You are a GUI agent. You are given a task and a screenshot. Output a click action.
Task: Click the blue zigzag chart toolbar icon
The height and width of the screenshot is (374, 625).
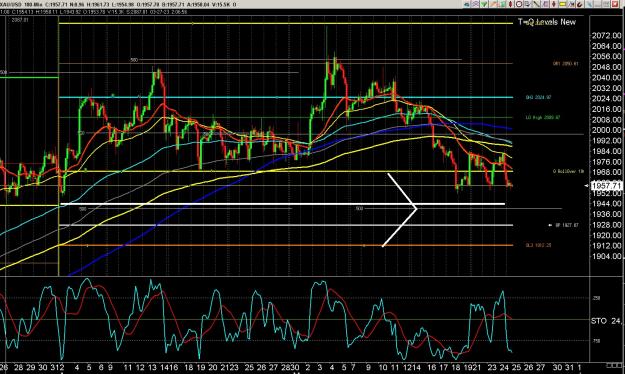571,4
